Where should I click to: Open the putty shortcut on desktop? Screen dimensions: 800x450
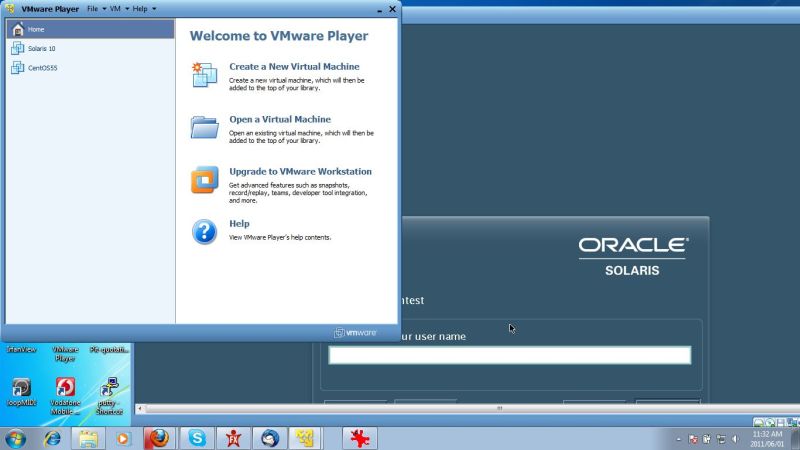tap(109, 396)
